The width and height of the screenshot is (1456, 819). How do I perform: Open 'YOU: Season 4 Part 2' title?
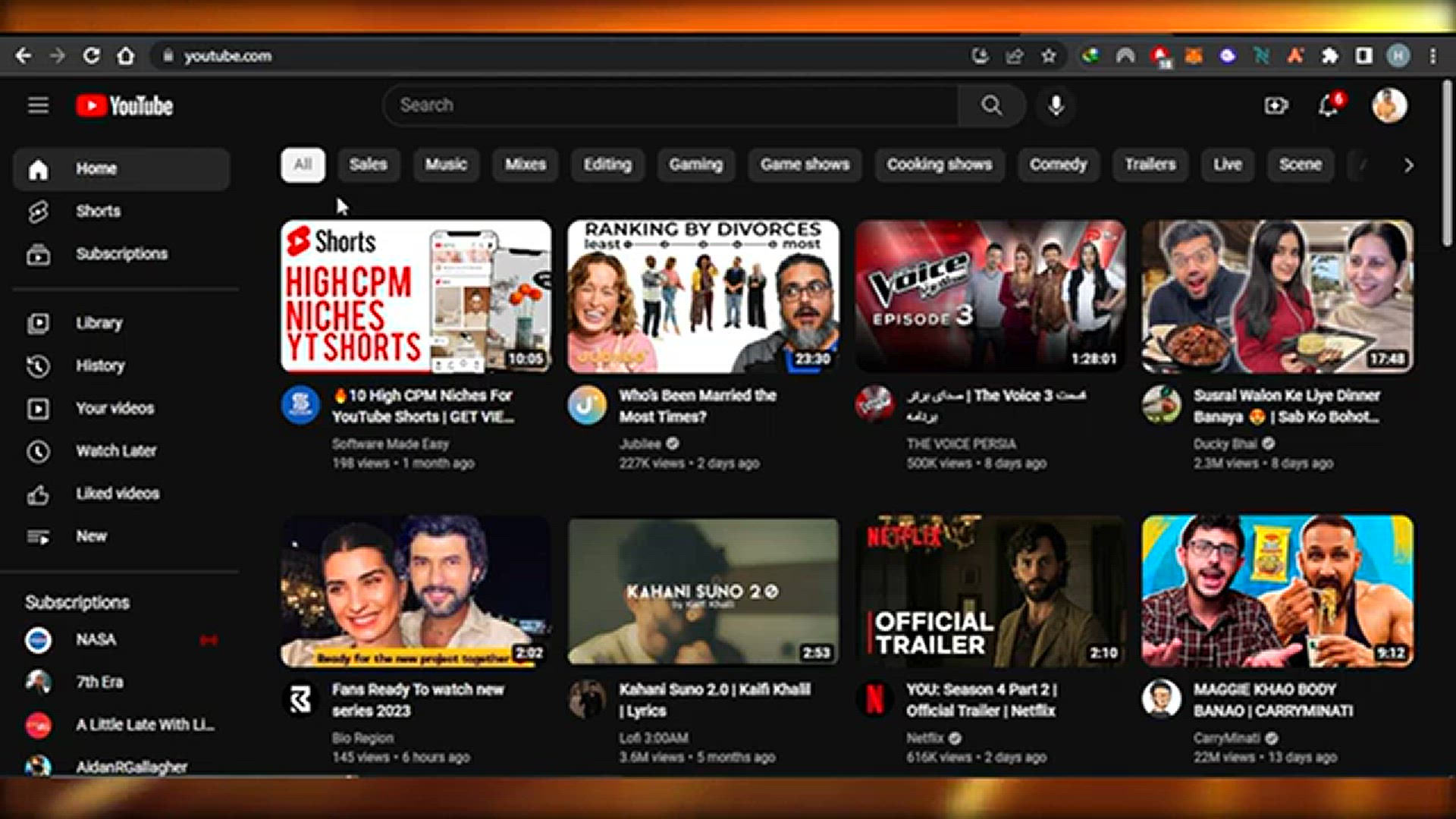point(981,700)
